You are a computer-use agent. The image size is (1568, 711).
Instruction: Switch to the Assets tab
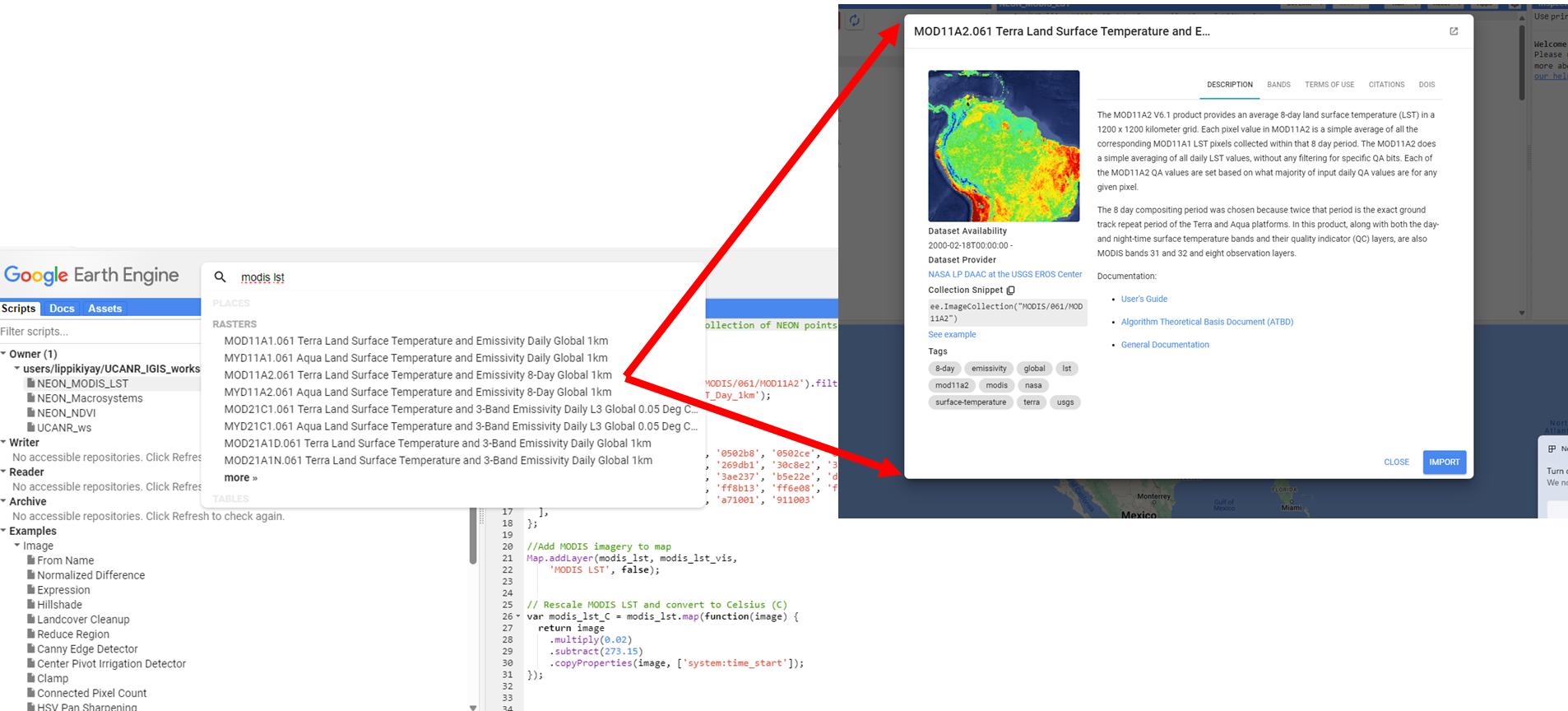pyautogui.click(x=104, y=309)
